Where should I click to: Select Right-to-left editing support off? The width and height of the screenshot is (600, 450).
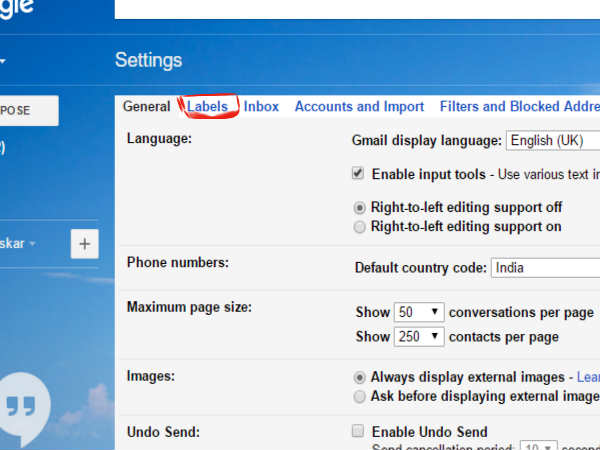(x=360, y=208)
